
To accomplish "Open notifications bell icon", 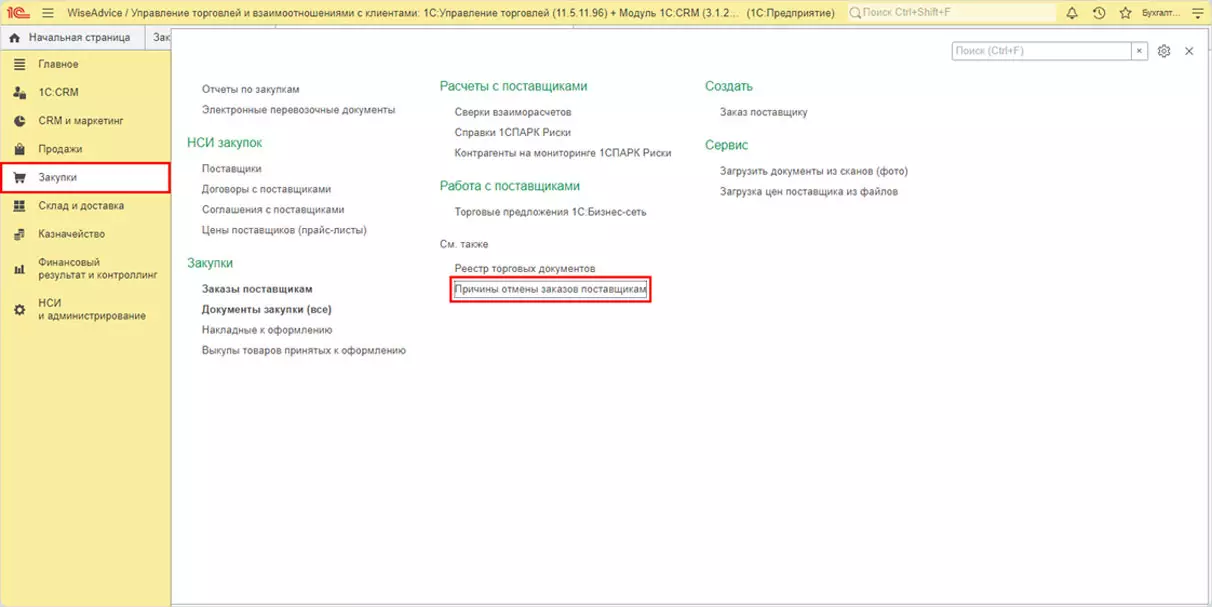I will [x=1072, y=13].
